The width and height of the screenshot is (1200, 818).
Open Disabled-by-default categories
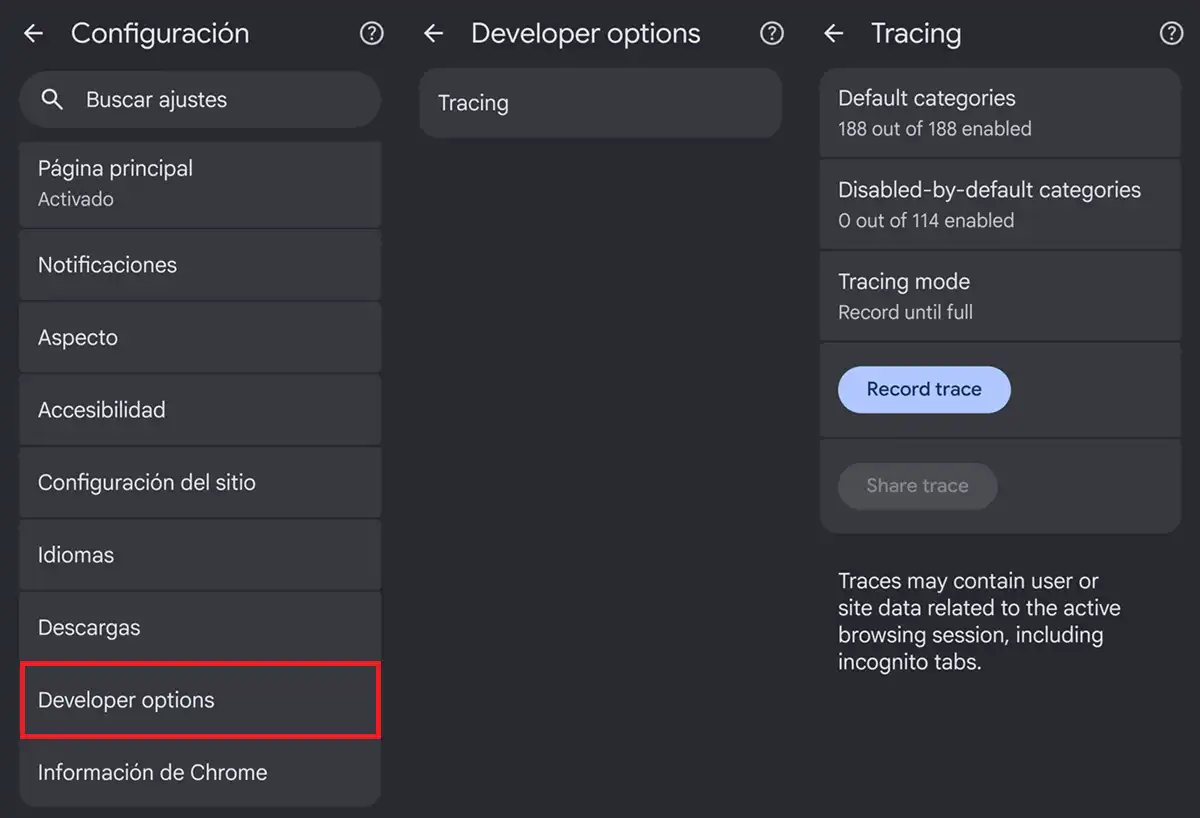[1000, 204]
